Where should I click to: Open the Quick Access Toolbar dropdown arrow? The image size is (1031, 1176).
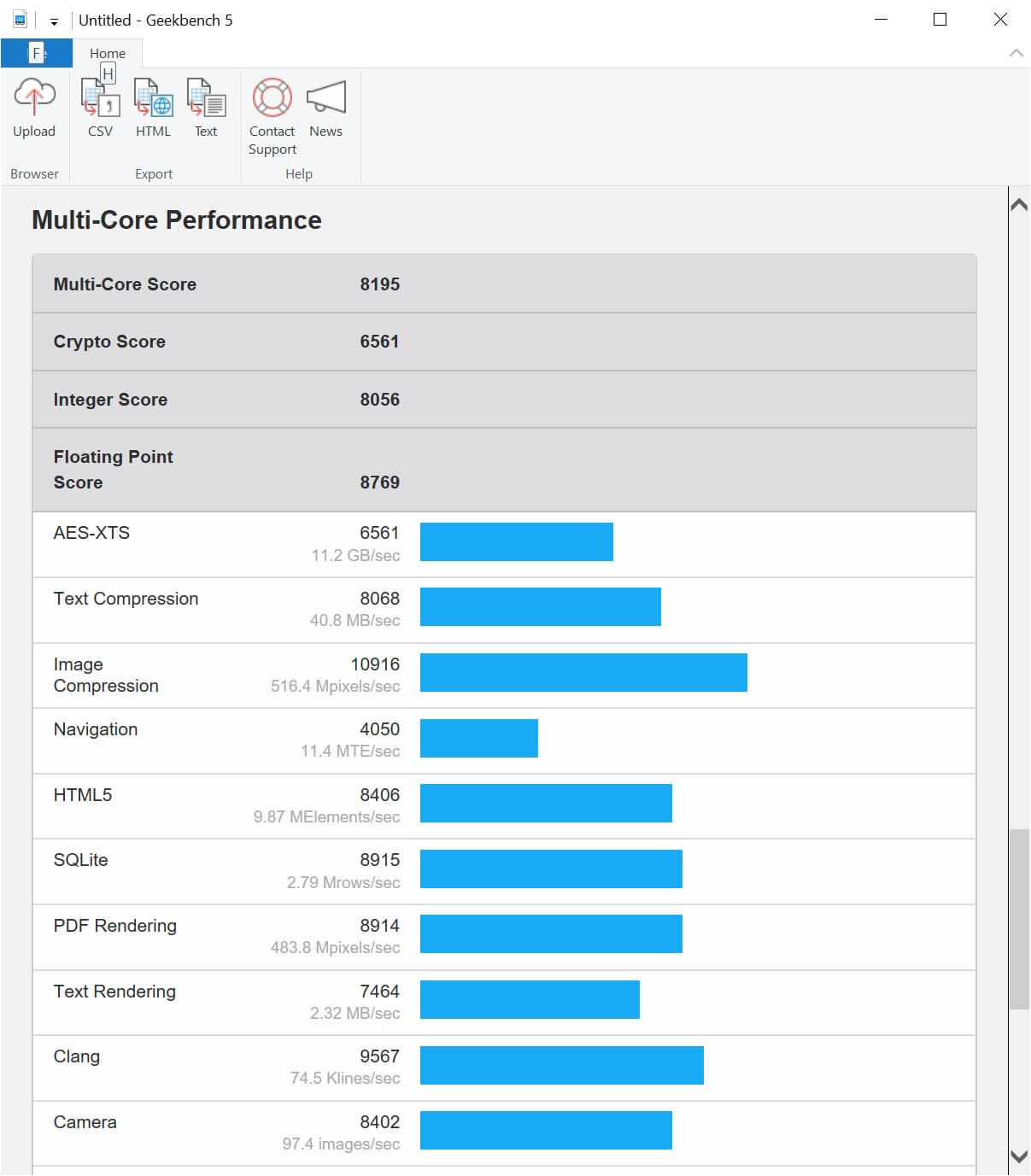[x=53, y=21]
